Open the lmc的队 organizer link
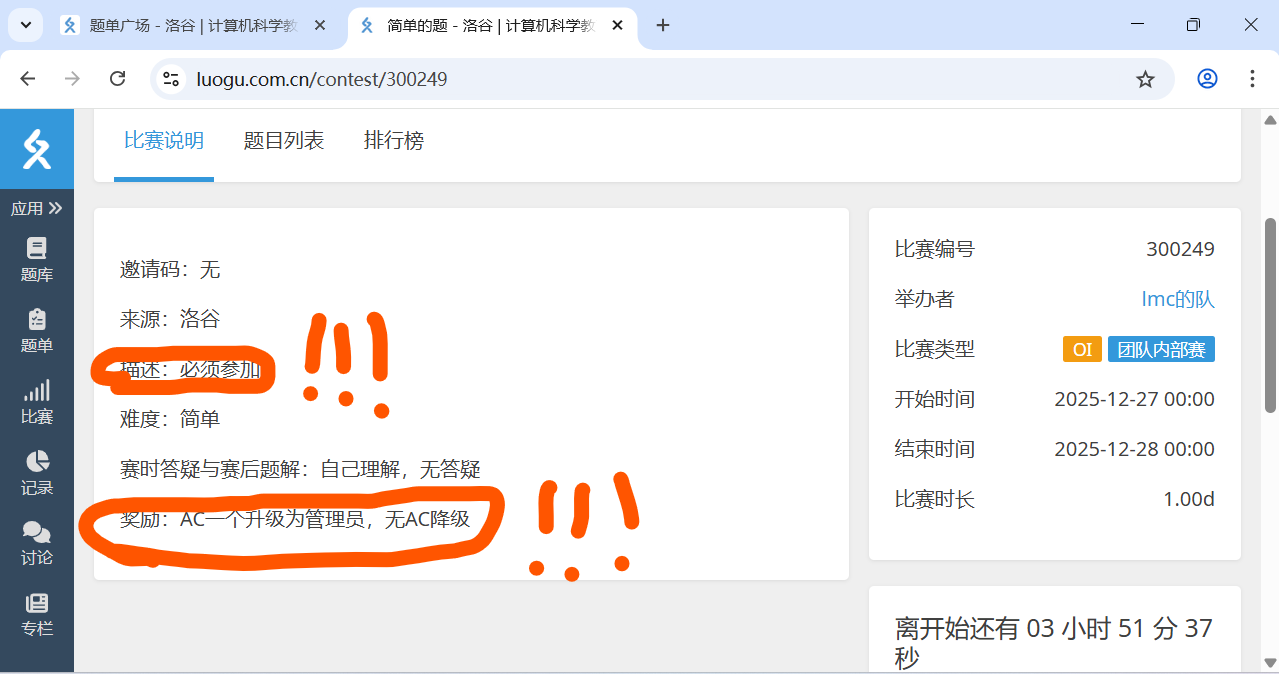 [x=1177, y=299]
